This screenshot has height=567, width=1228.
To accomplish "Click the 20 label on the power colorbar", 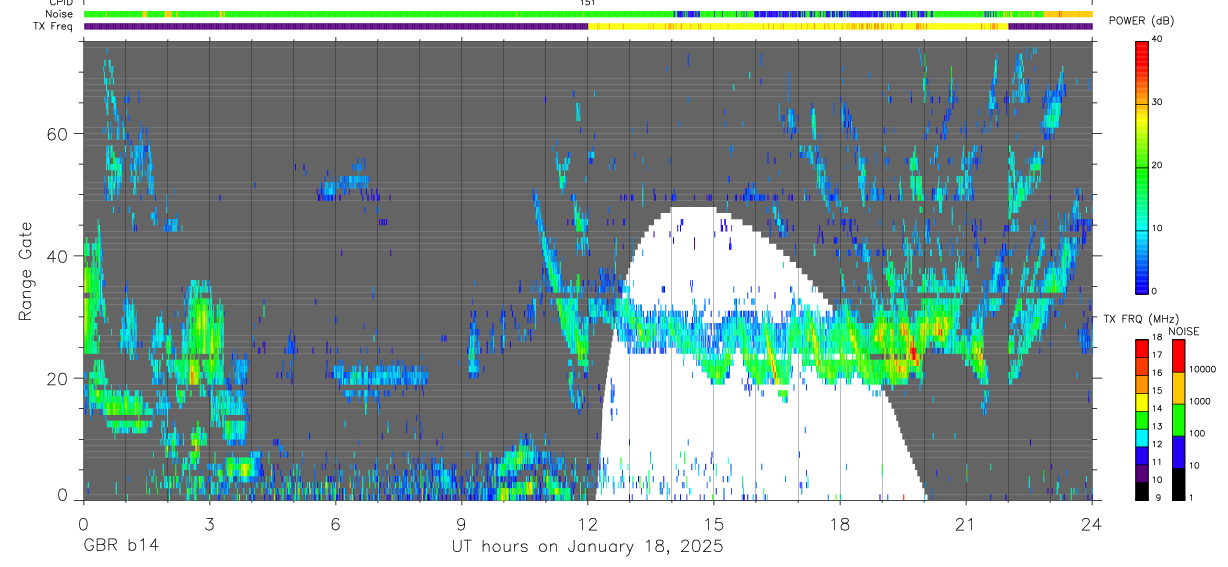I will coord(1157,165).
